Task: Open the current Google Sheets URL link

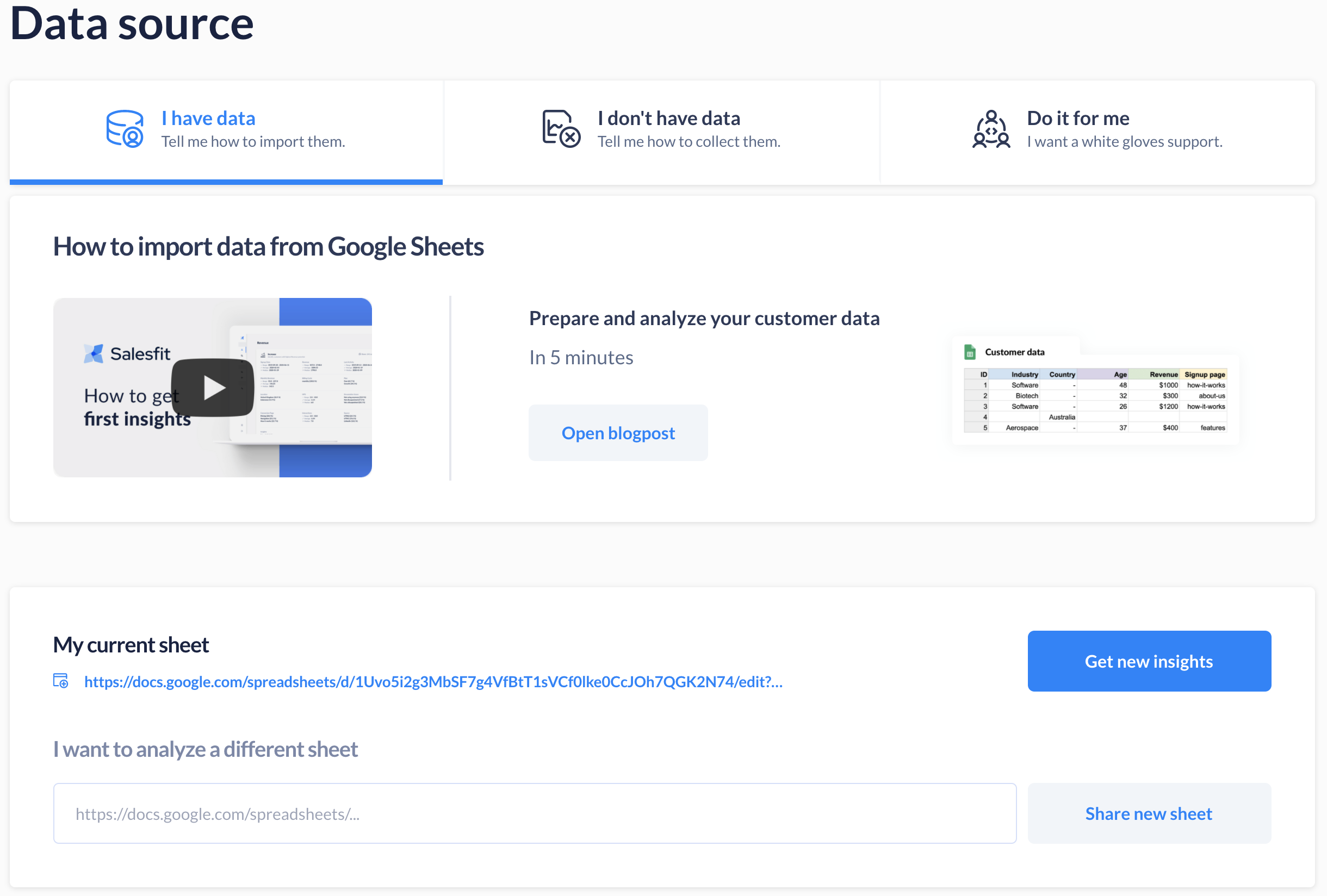Action: click(x=433, y=681)
